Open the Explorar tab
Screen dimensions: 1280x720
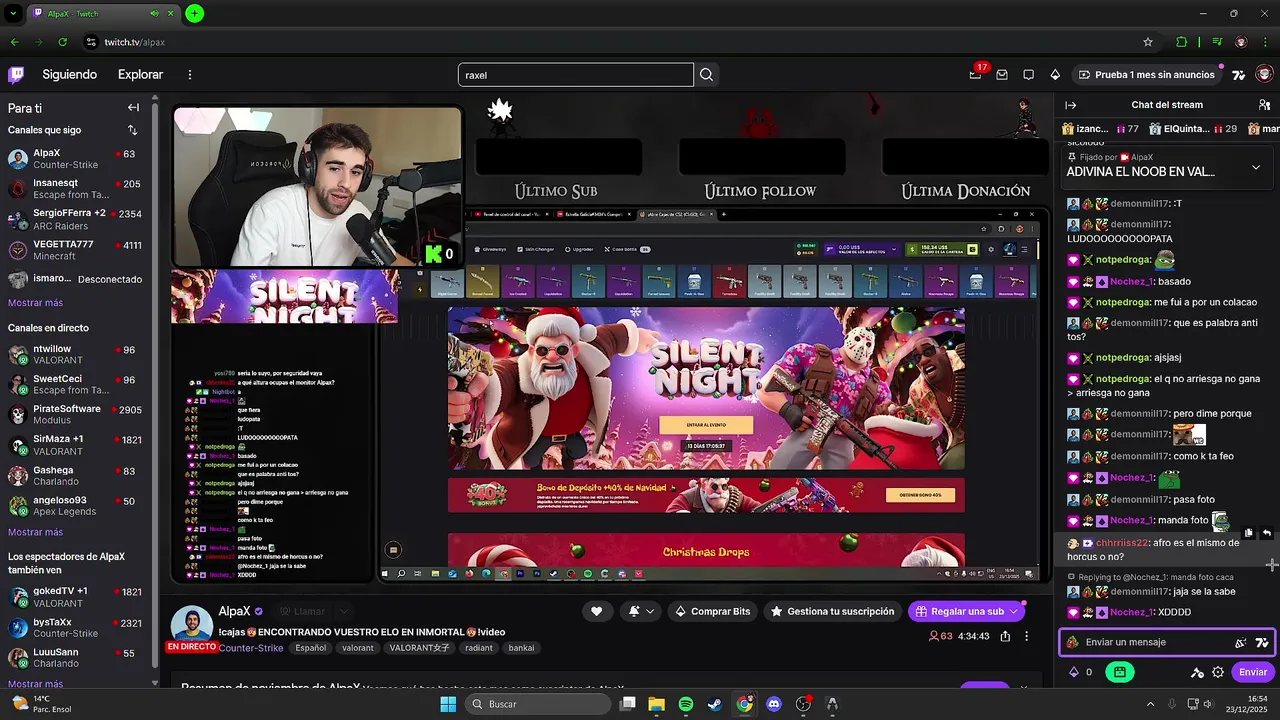pyautogui.click(x=140, y=74)
